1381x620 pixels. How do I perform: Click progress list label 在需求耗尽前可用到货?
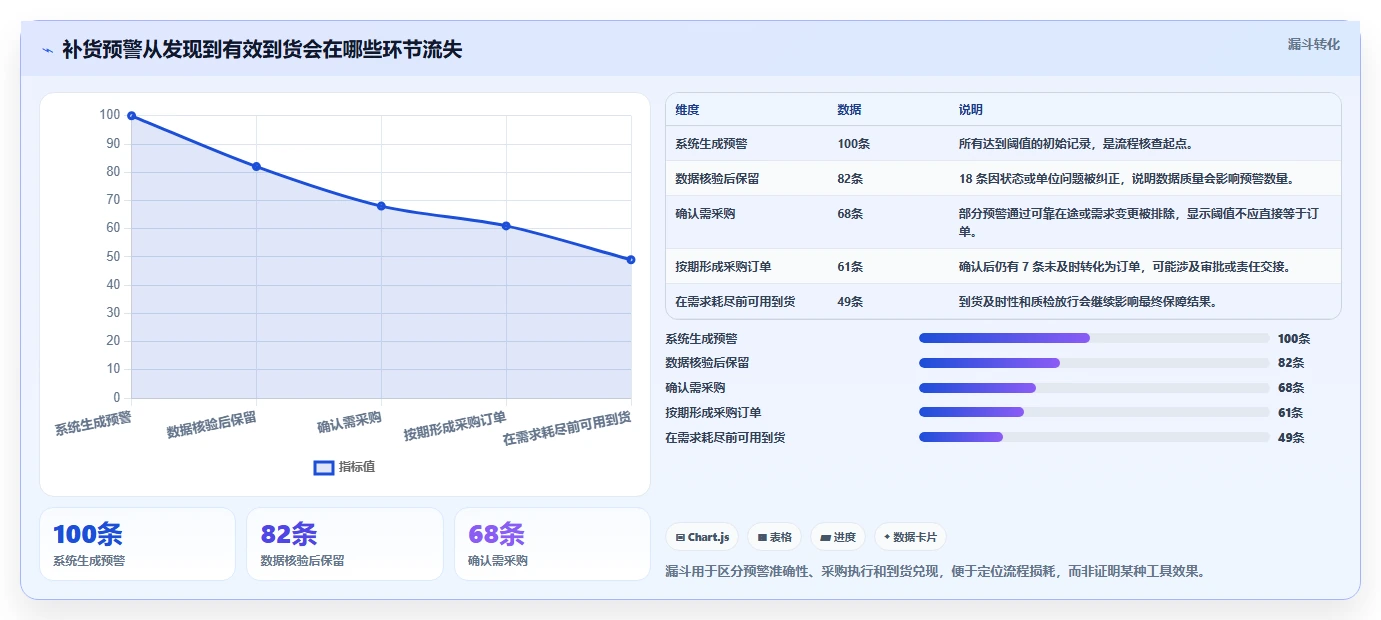[725, 437]
